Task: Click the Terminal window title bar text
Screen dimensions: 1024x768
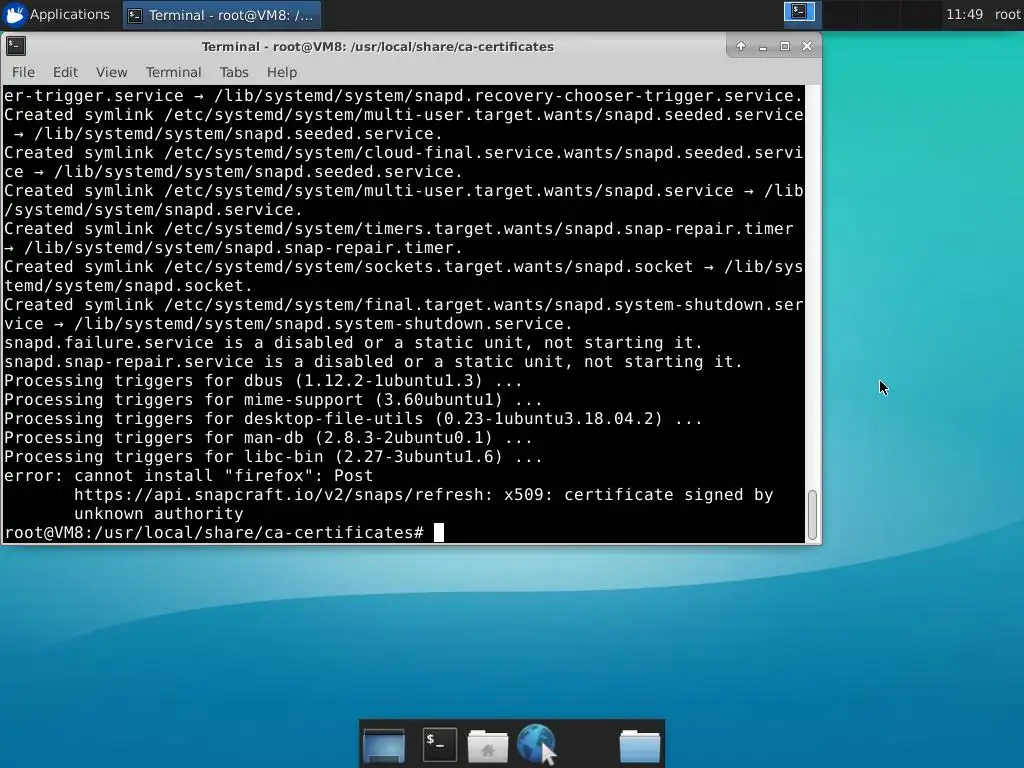Action: click(x=377, y=46)
